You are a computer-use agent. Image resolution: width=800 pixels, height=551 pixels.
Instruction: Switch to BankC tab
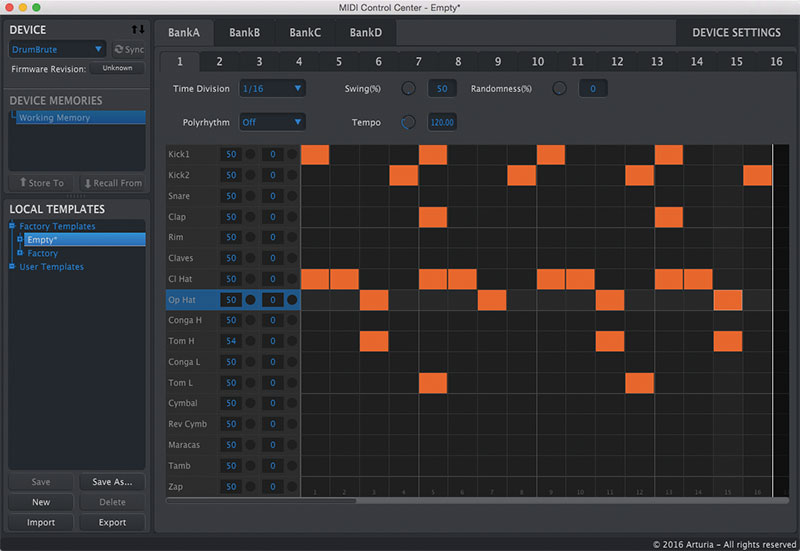[x=305, y=33]
